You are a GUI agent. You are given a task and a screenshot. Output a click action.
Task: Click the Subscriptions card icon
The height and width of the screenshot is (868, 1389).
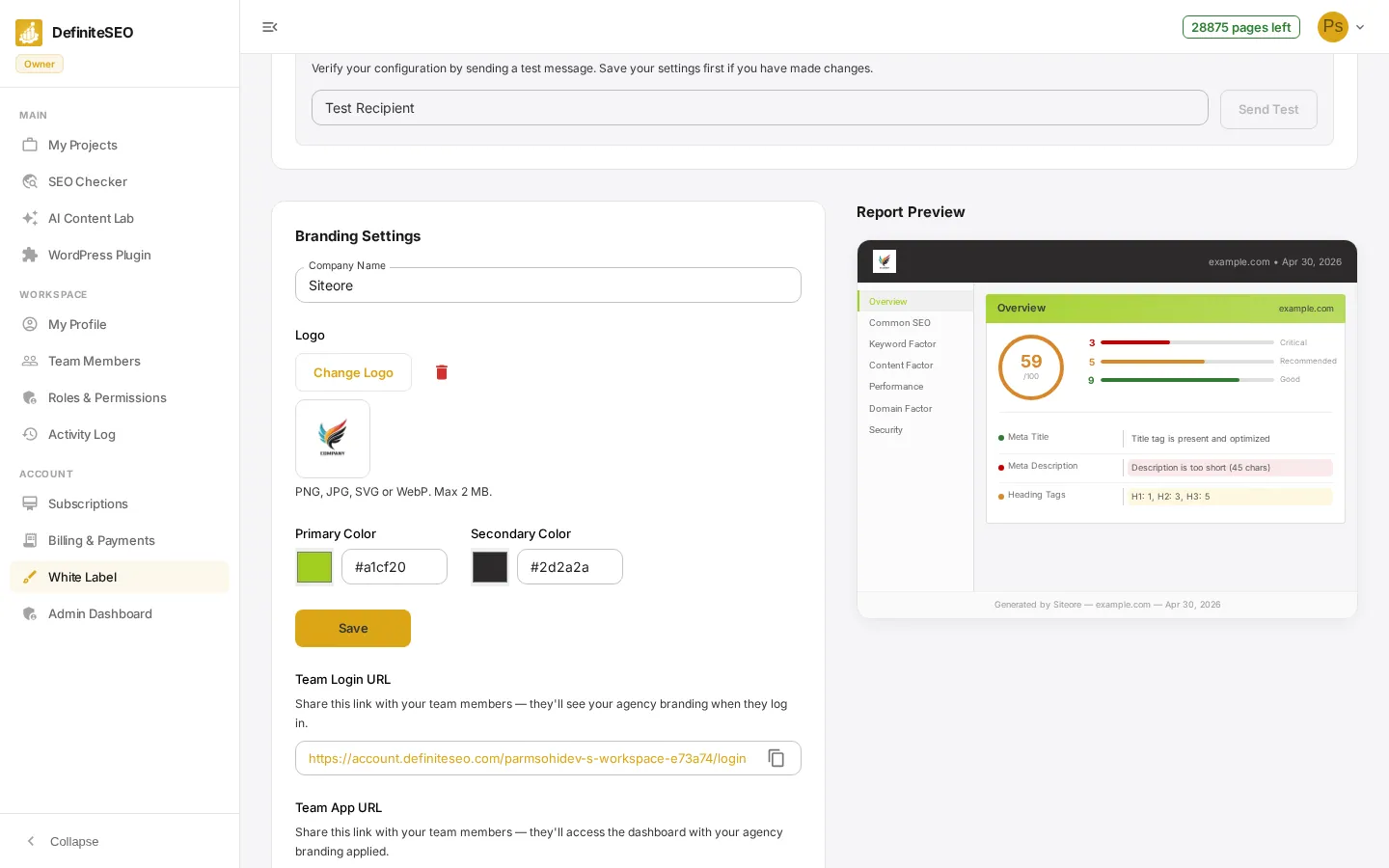[30, 503]
